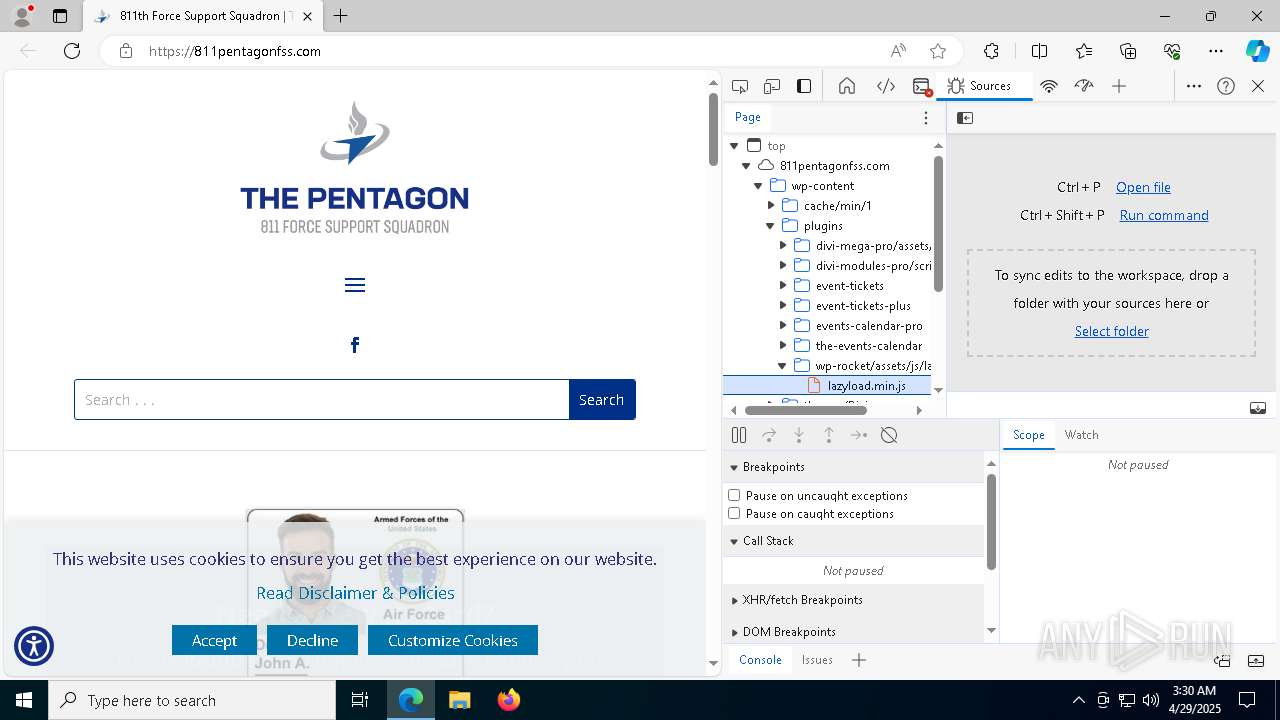Click the Step into debugger icon
This screenshot has height=720, width=1280.
click(x=799, y=435)
